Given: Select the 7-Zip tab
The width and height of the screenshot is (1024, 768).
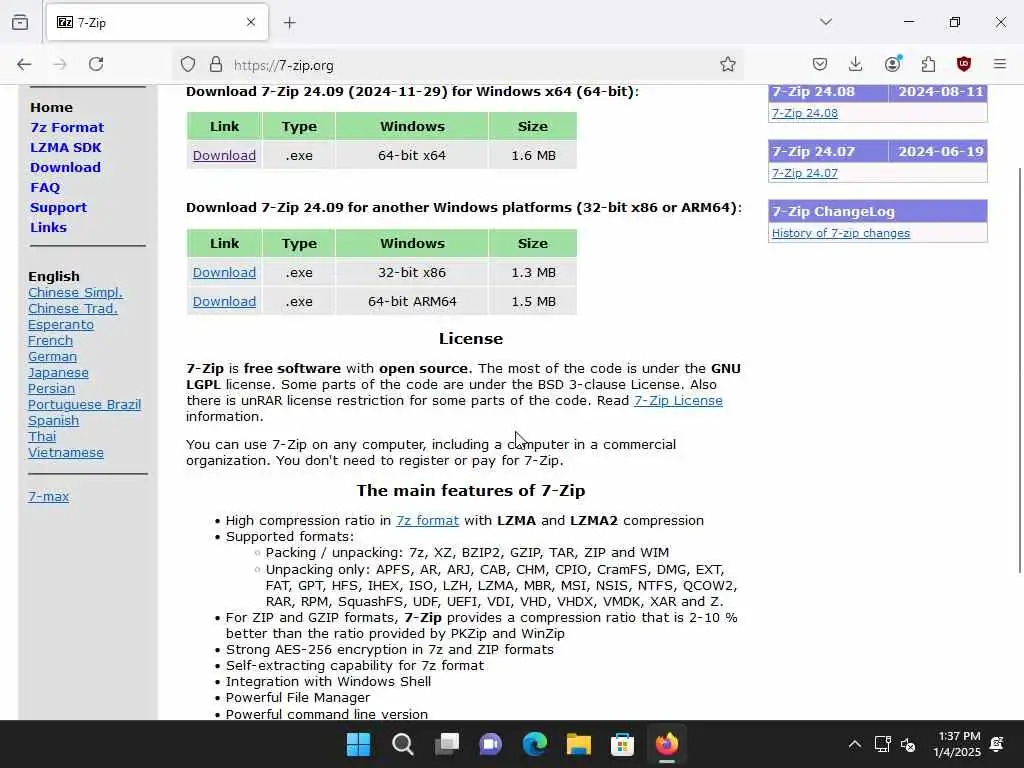Looking at the screenshot, I should (157, 22).
